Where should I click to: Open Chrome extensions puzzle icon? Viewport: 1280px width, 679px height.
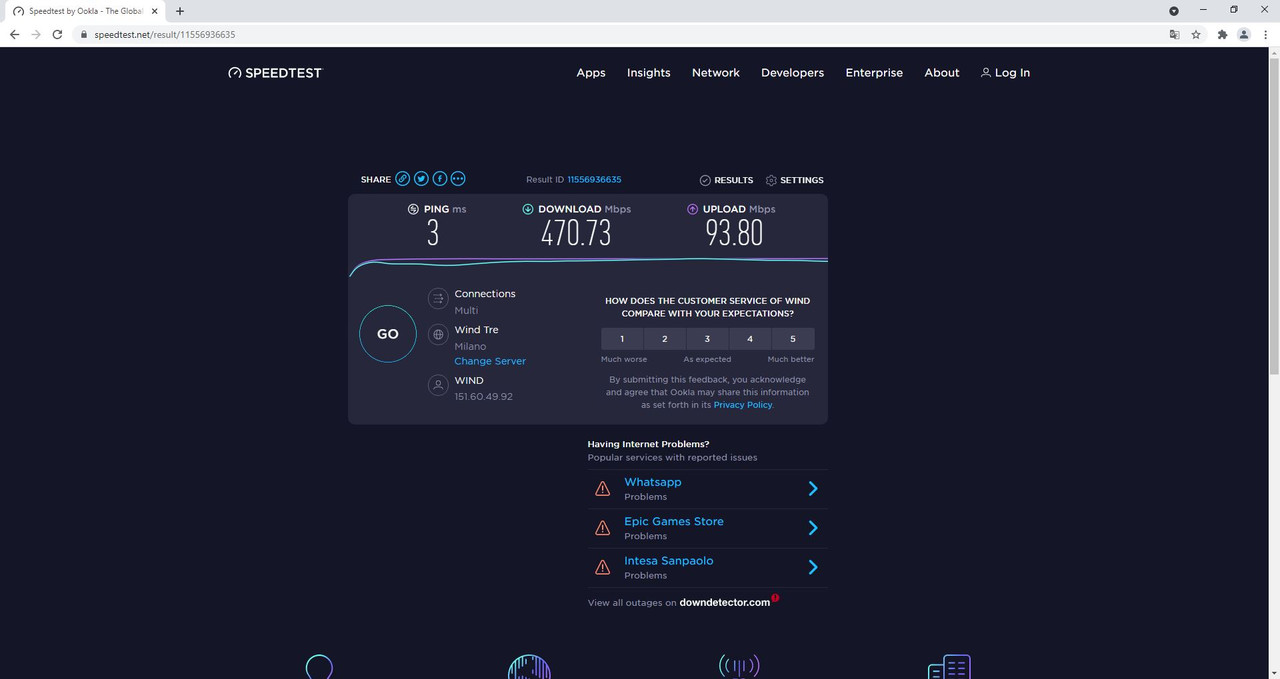coord(1222,34)
